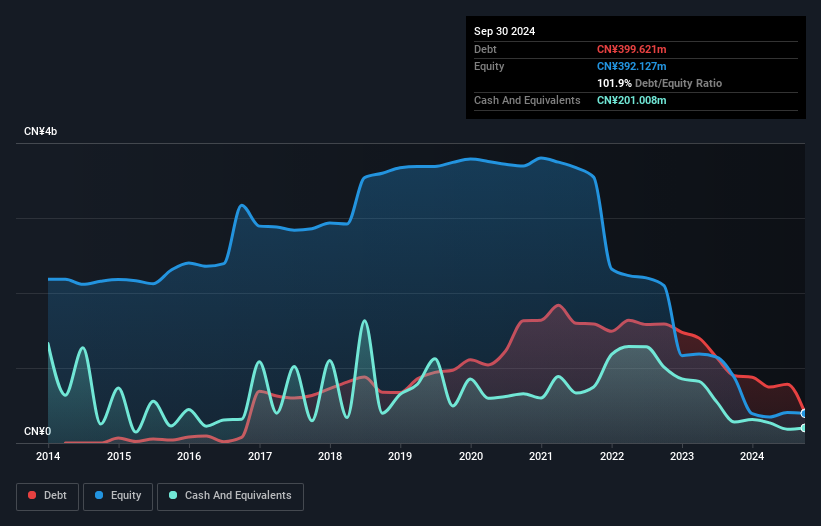The image size is (821, 526).
Task: Click the 2020 x-axis label
Action: pos(471,456)
